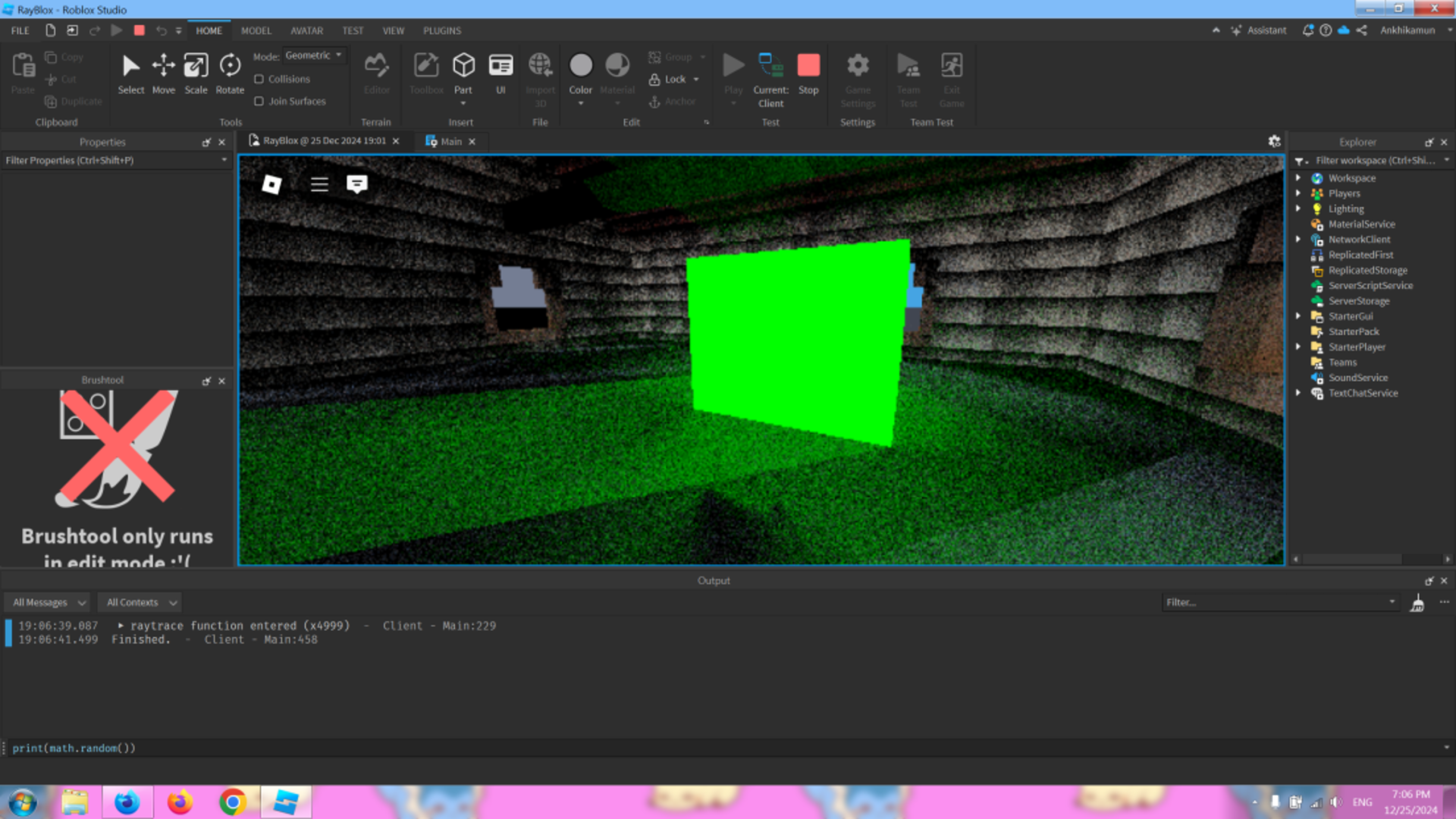The width and height of the screenshot is (1456, 819).
Task: Open the Geometric mode dropdown
Action: pos(314,55)
